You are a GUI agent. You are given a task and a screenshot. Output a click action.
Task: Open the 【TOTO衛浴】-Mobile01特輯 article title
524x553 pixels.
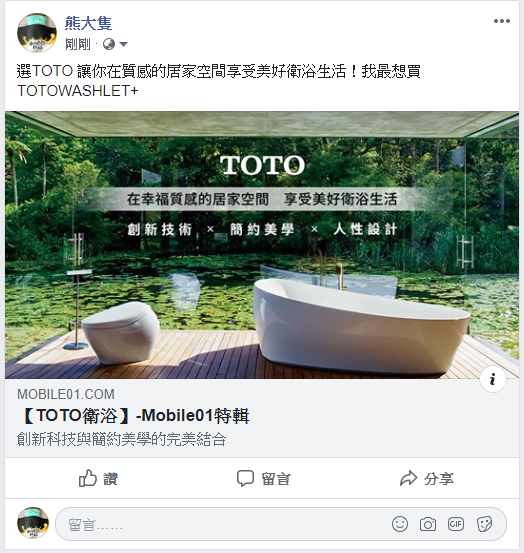[134, 415]
